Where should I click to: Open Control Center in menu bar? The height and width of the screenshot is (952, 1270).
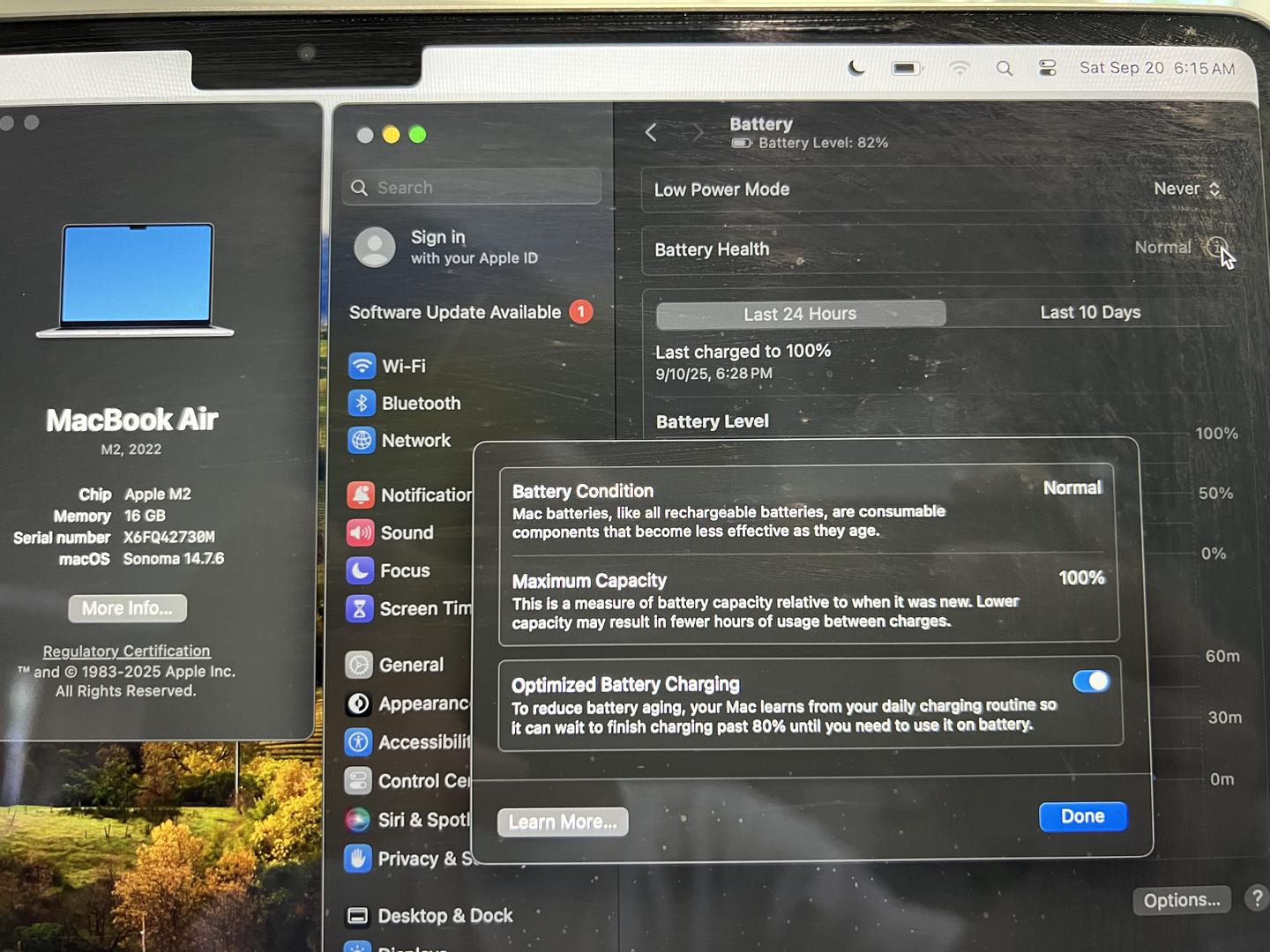pos(1048,68)
